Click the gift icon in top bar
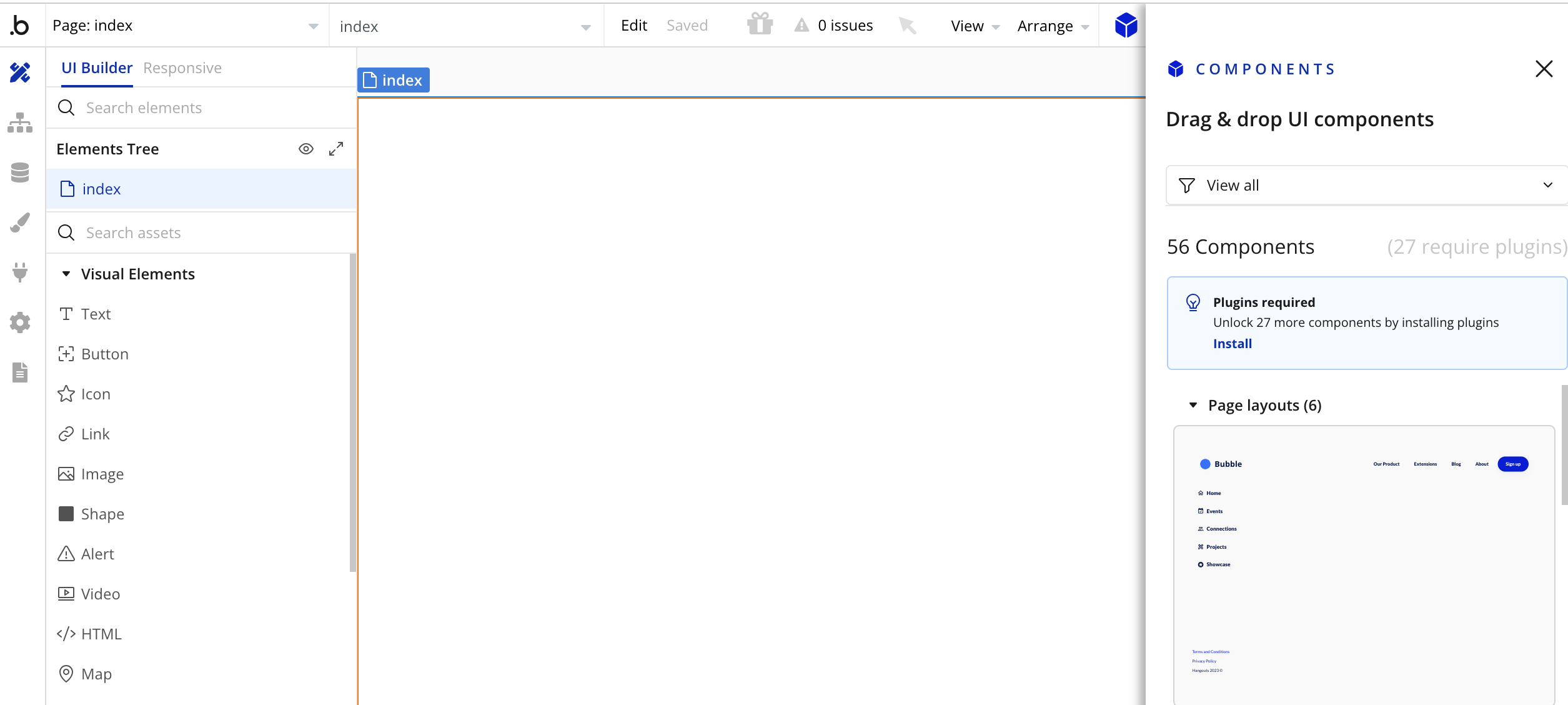Viewport: 1568px width, 705px height. (x=760, y=24)
